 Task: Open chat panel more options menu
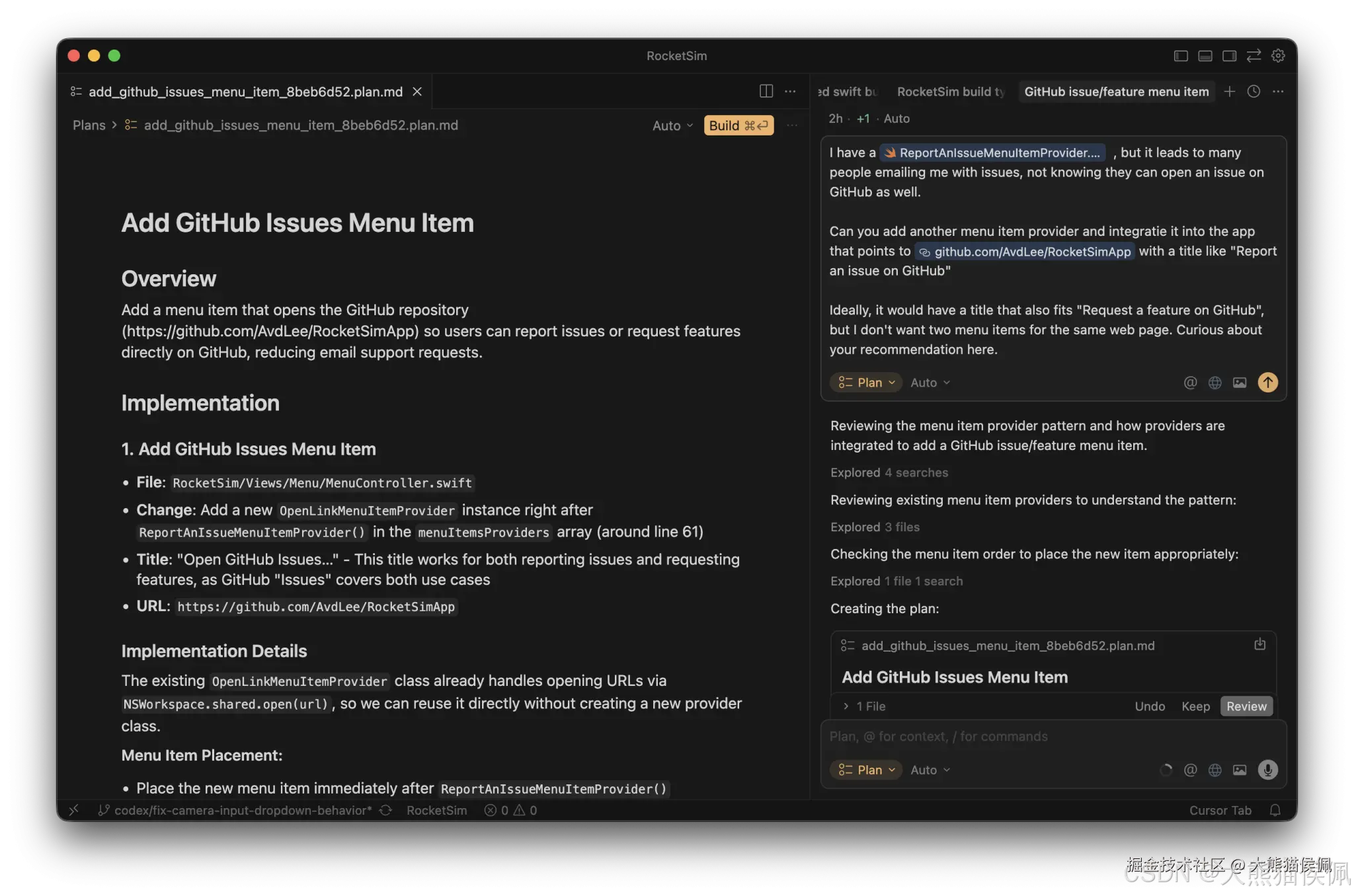pyautogui.click(x=1278, y=92)
